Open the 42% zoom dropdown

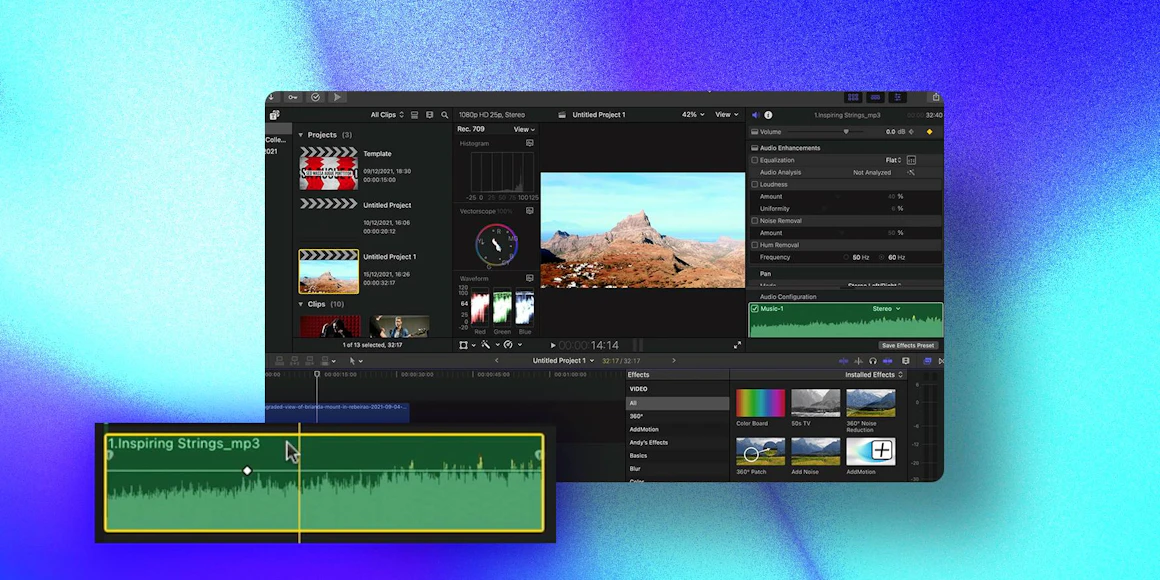pos(693,115)
